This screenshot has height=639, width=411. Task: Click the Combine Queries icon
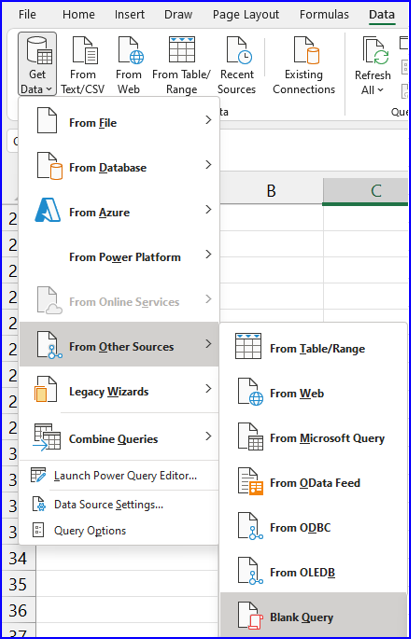click(47, 437)
